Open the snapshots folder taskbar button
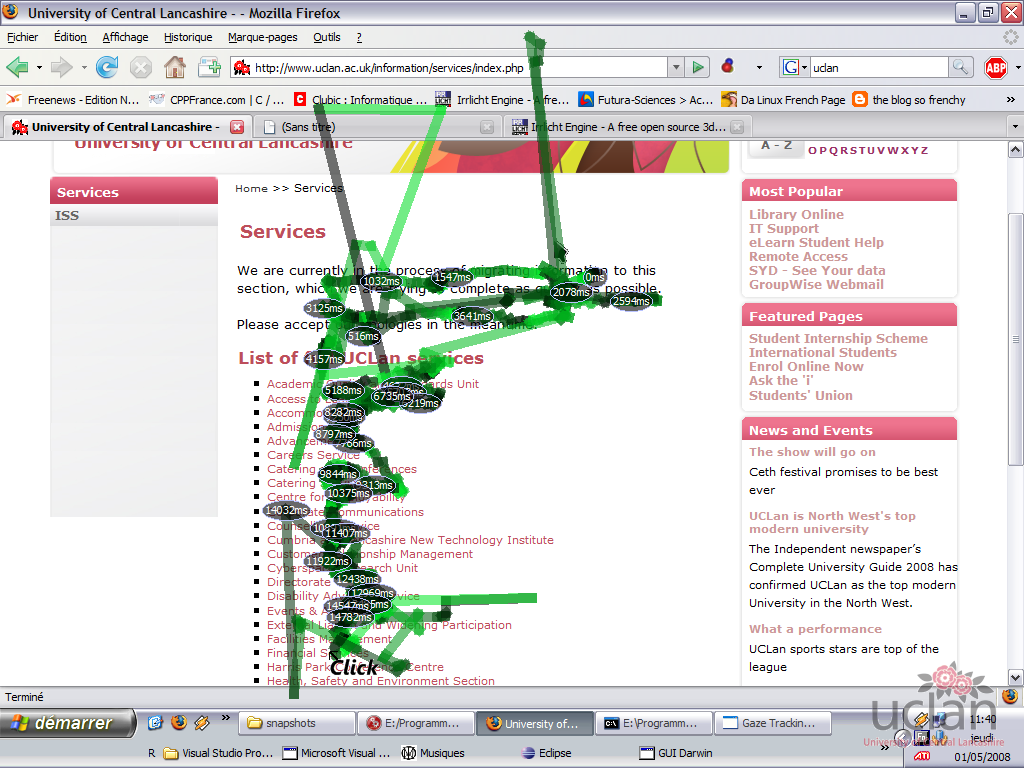 tap(297, 723)
